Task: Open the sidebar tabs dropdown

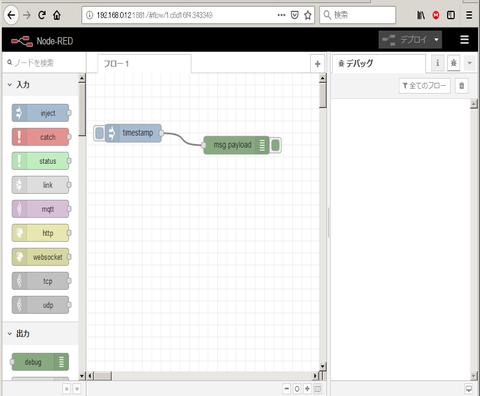Action: pos(469,63)
